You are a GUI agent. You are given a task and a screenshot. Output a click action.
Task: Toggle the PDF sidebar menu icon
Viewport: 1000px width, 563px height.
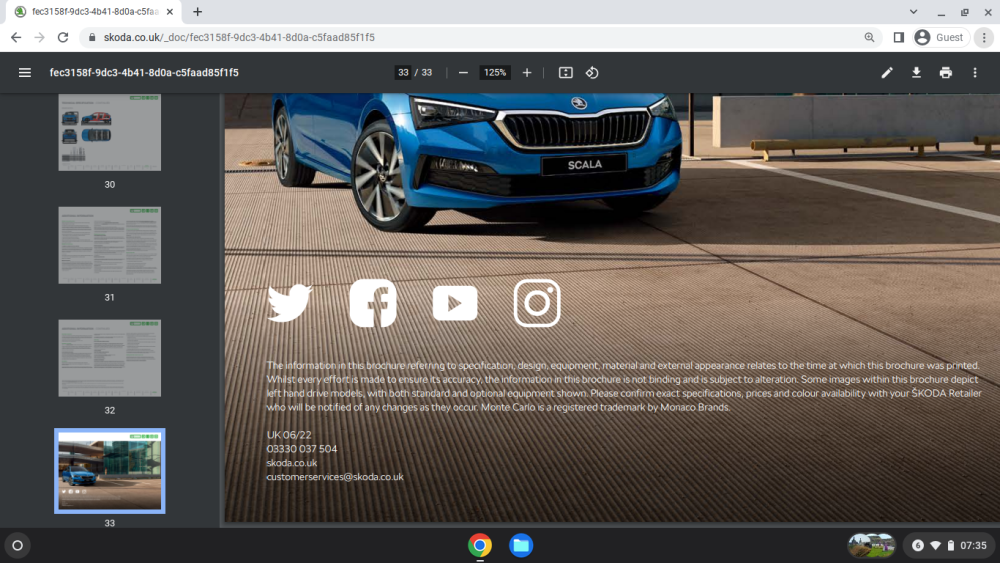tap(25, 73)
